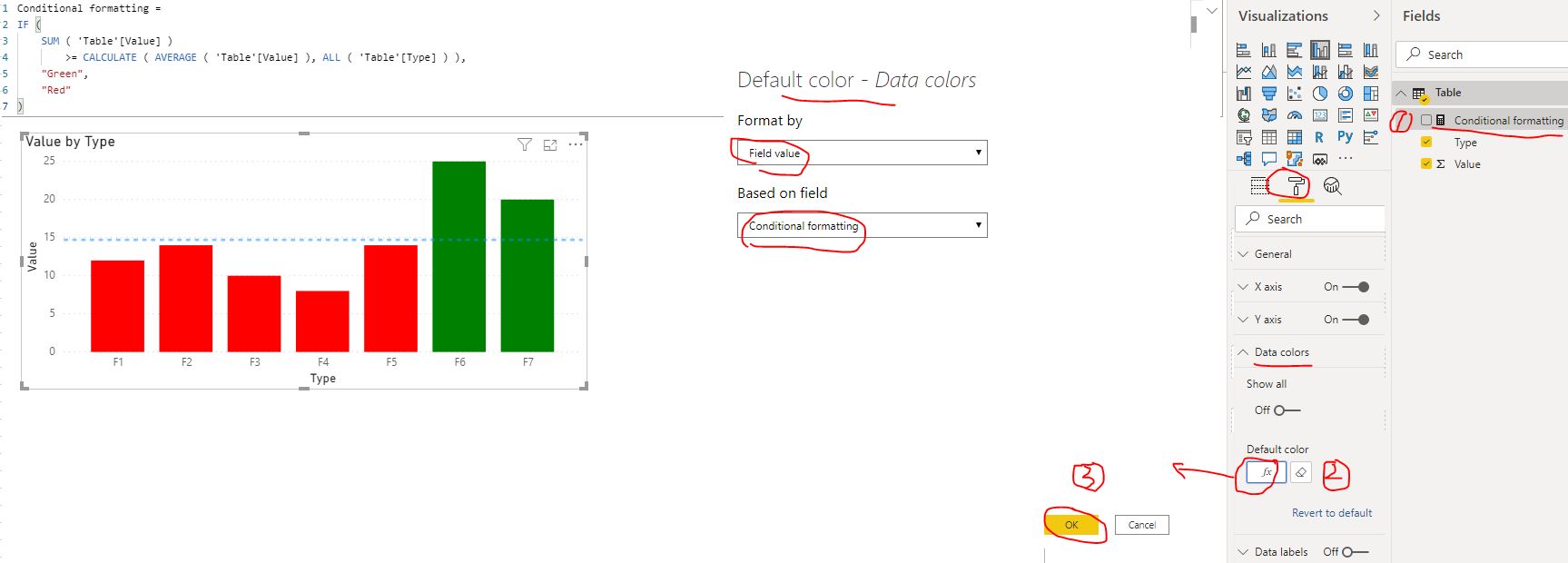The width and height of the screenshot is (1568, 563).
Task: Add a KPI visual
Action: tap(1371, 115)
